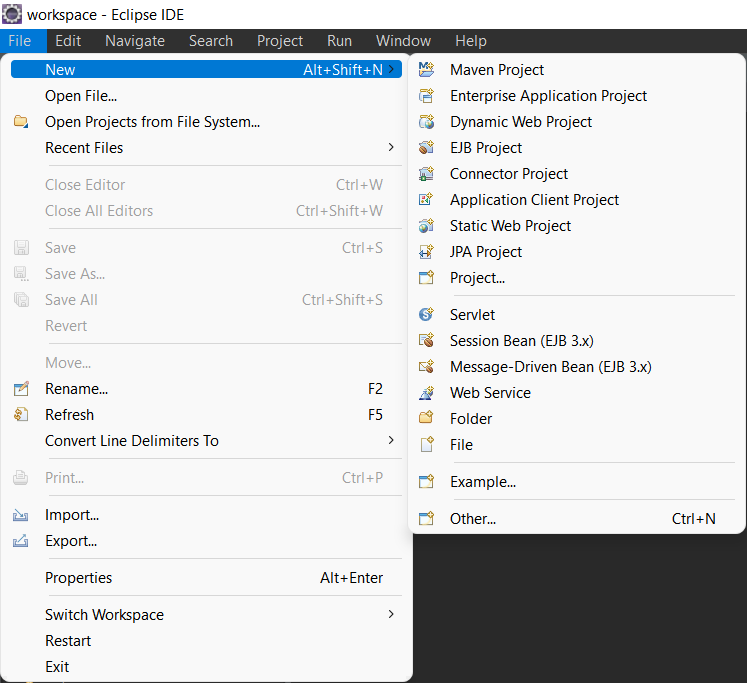Click the Export icon
The image size is (747, 683).
tap(20, 541)
